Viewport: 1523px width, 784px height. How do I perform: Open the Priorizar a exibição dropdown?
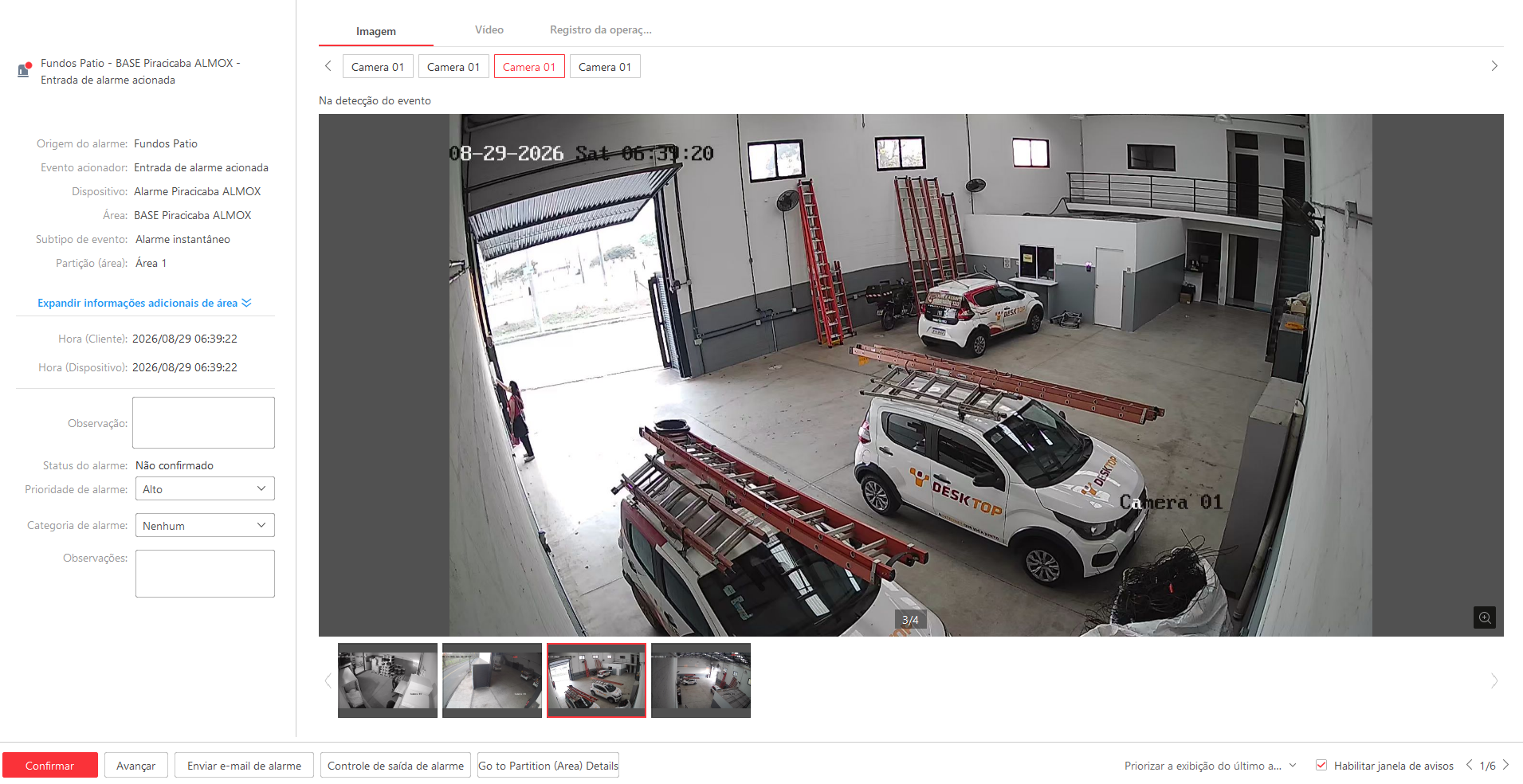1210,765
